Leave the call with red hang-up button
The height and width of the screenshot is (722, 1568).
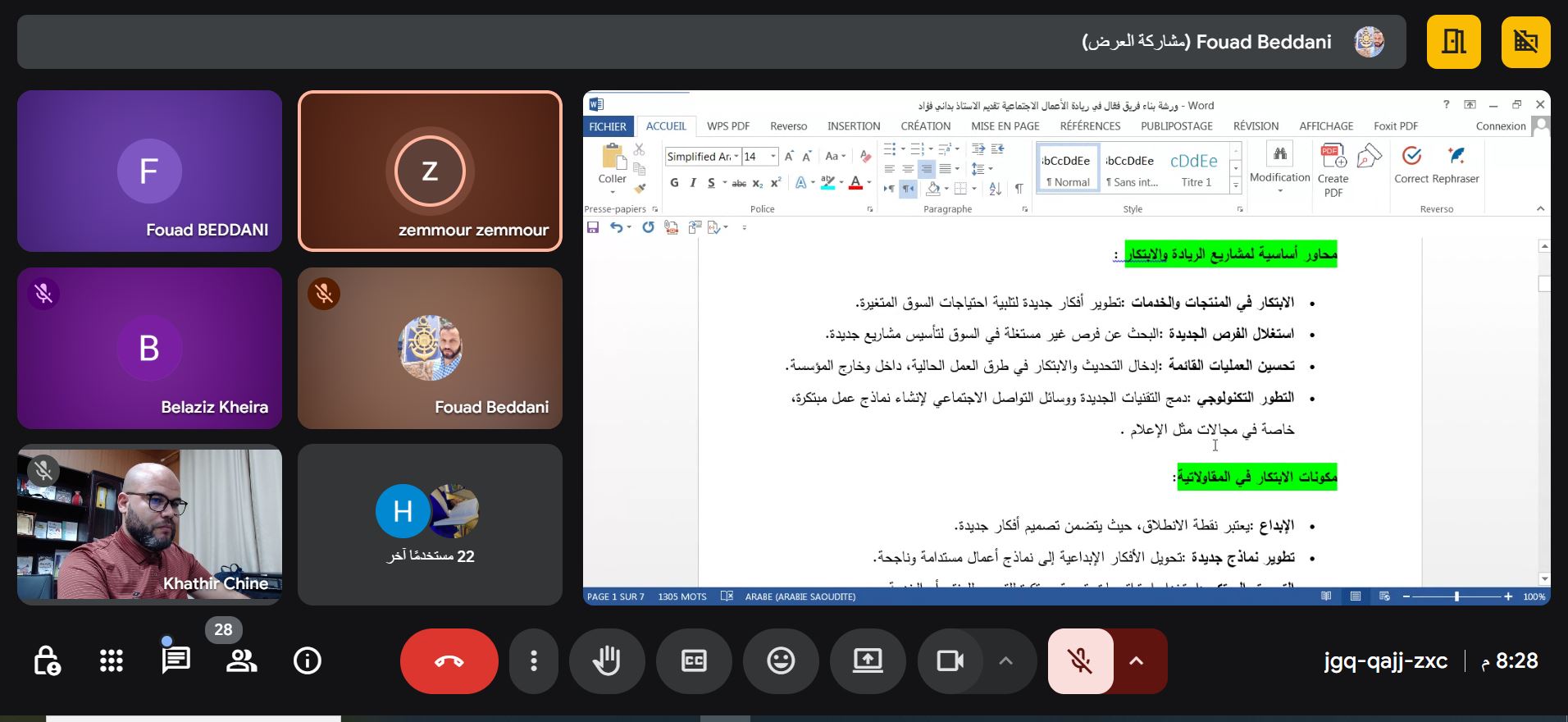[449, 660]
